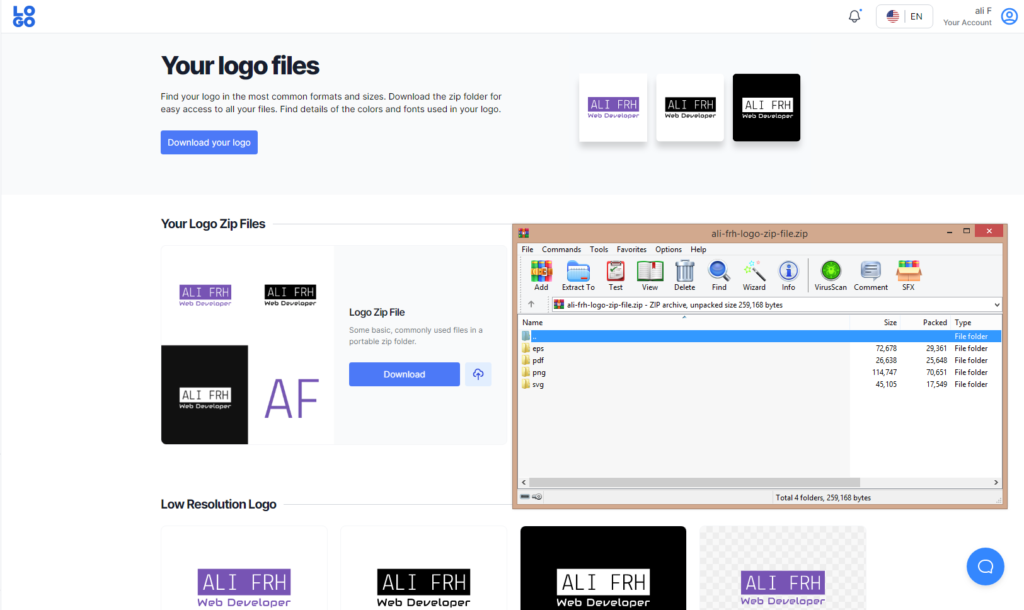
Task: Click the Download your logo button
Action: 209,142
